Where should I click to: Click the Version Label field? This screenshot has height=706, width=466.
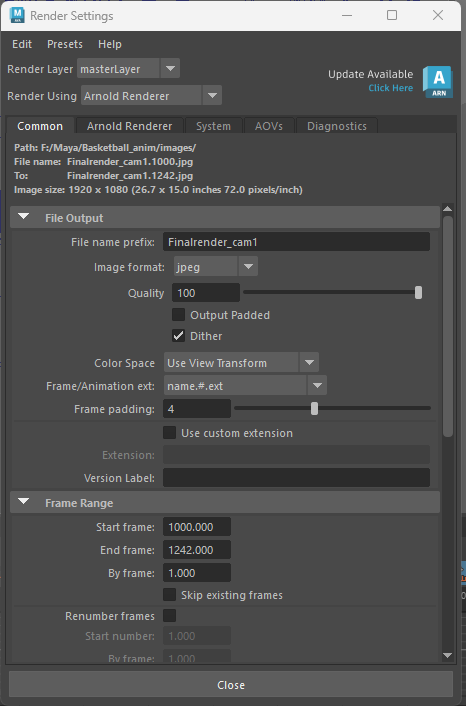tap(296, 477)
